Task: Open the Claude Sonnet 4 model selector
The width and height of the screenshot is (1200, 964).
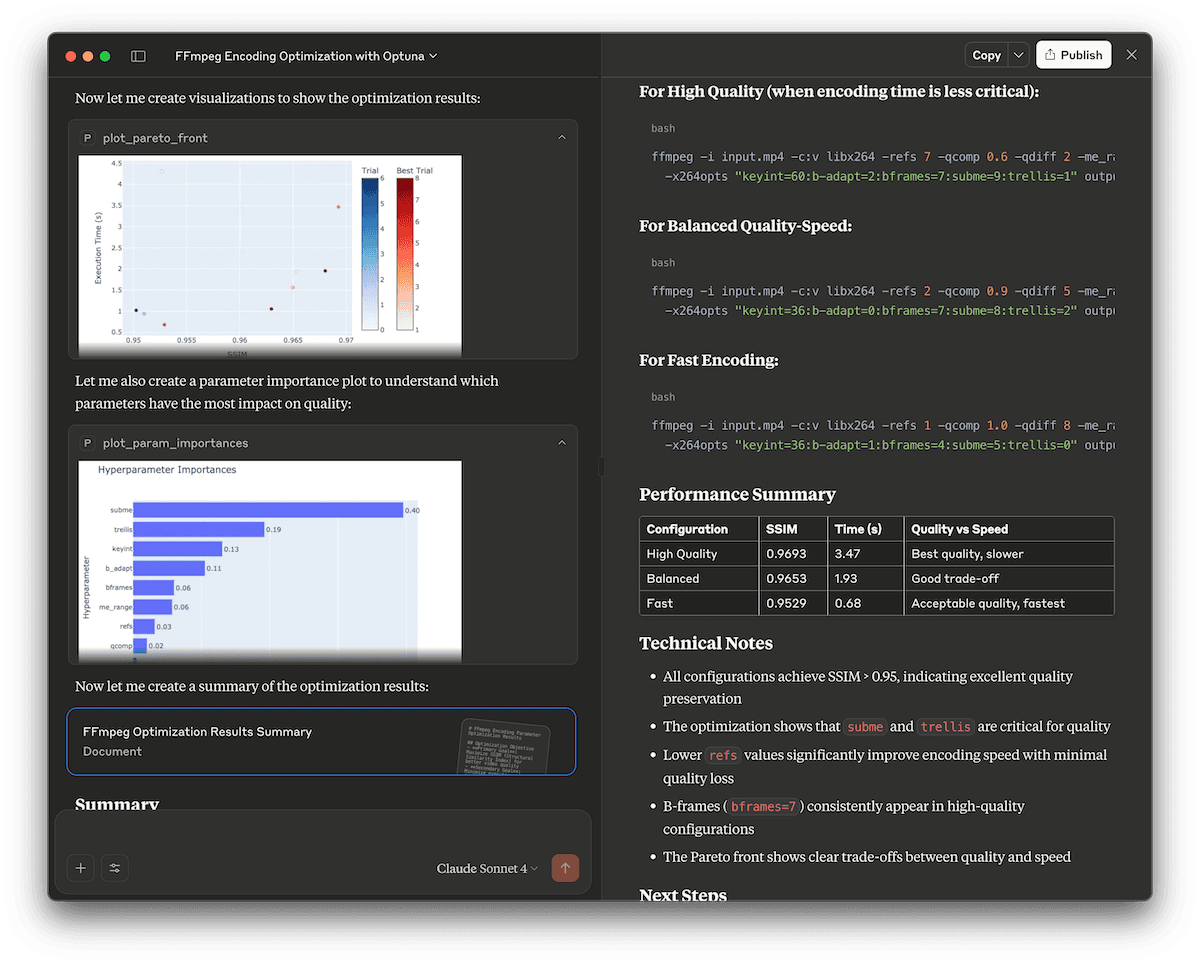Action: 488,868
